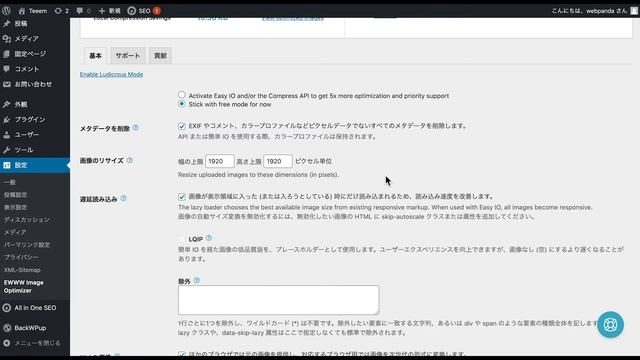Open webpanda user profile avatar
Viewport: 640px width, 360px height.
(x=634, y=11)
